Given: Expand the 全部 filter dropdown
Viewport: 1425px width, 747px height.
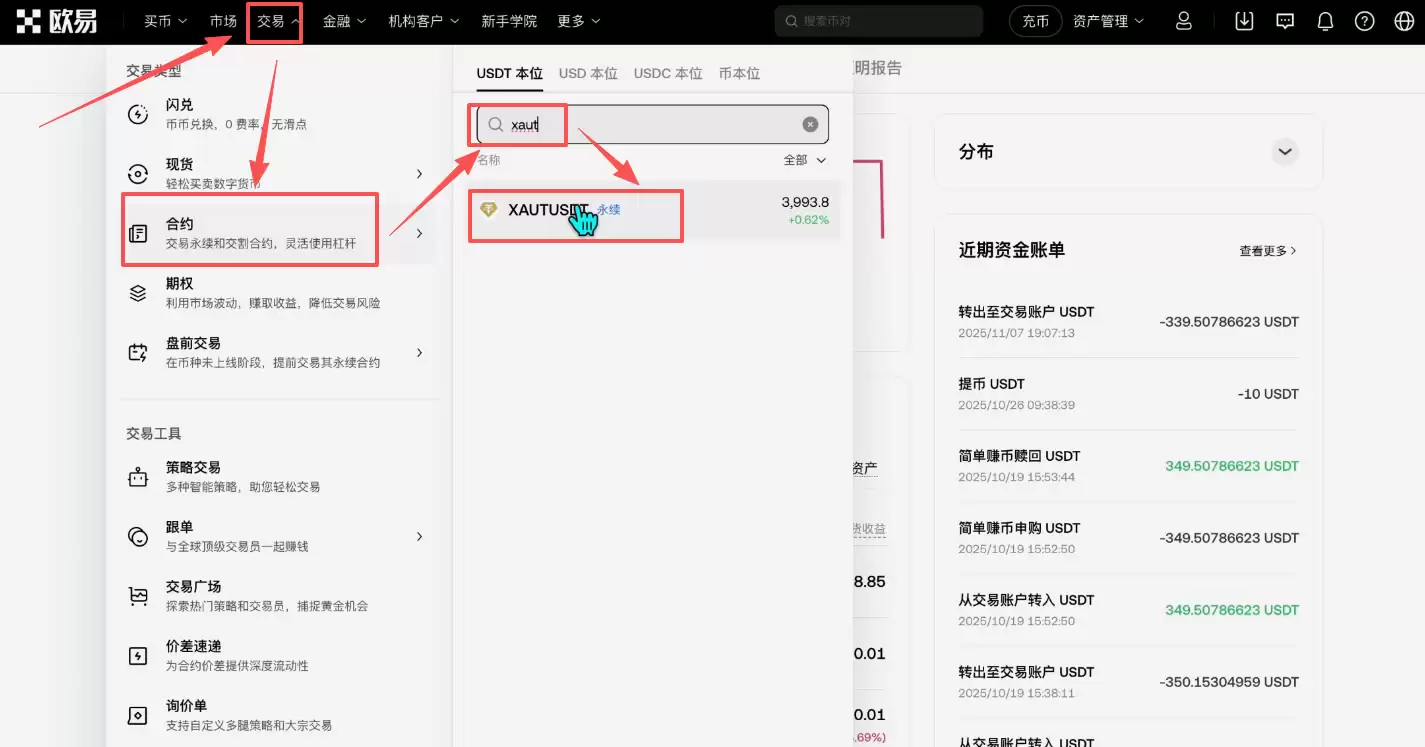Looking at the screenshot, I should 805,159.
